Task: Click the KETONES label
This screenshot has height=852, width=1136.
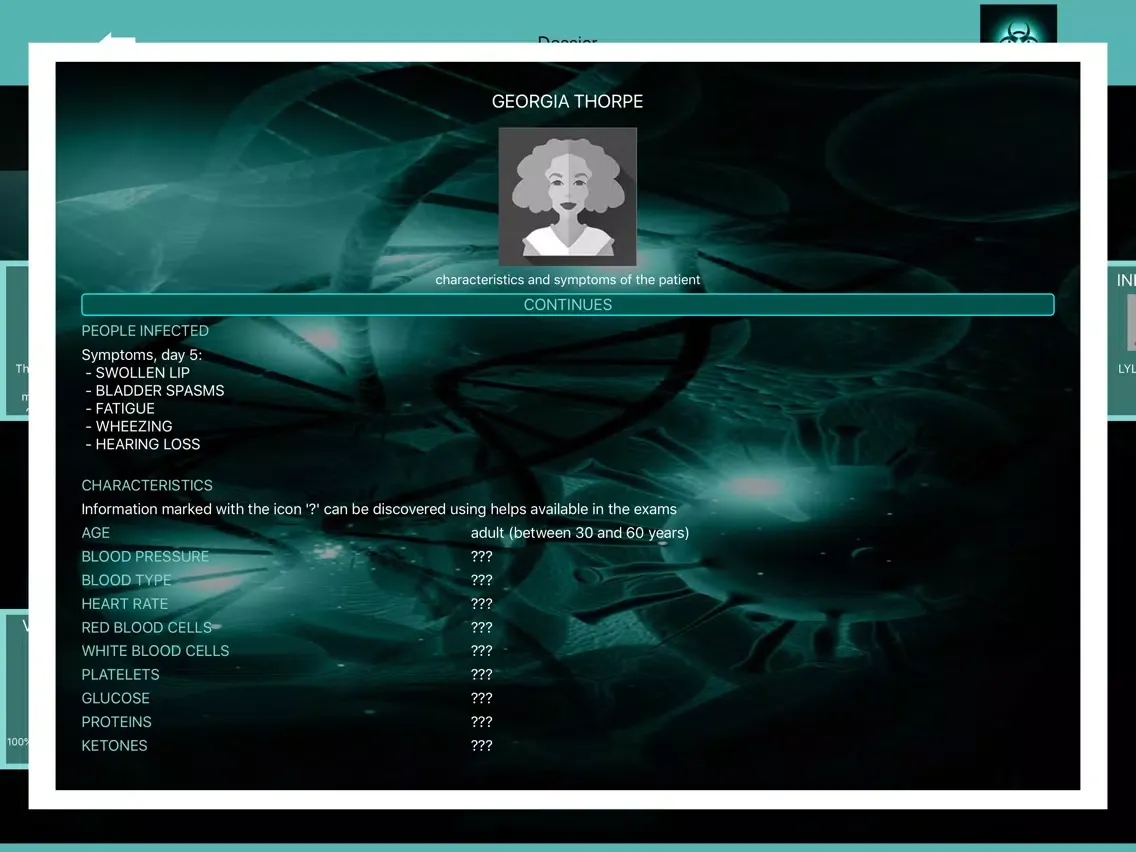Action: (114, 746)
